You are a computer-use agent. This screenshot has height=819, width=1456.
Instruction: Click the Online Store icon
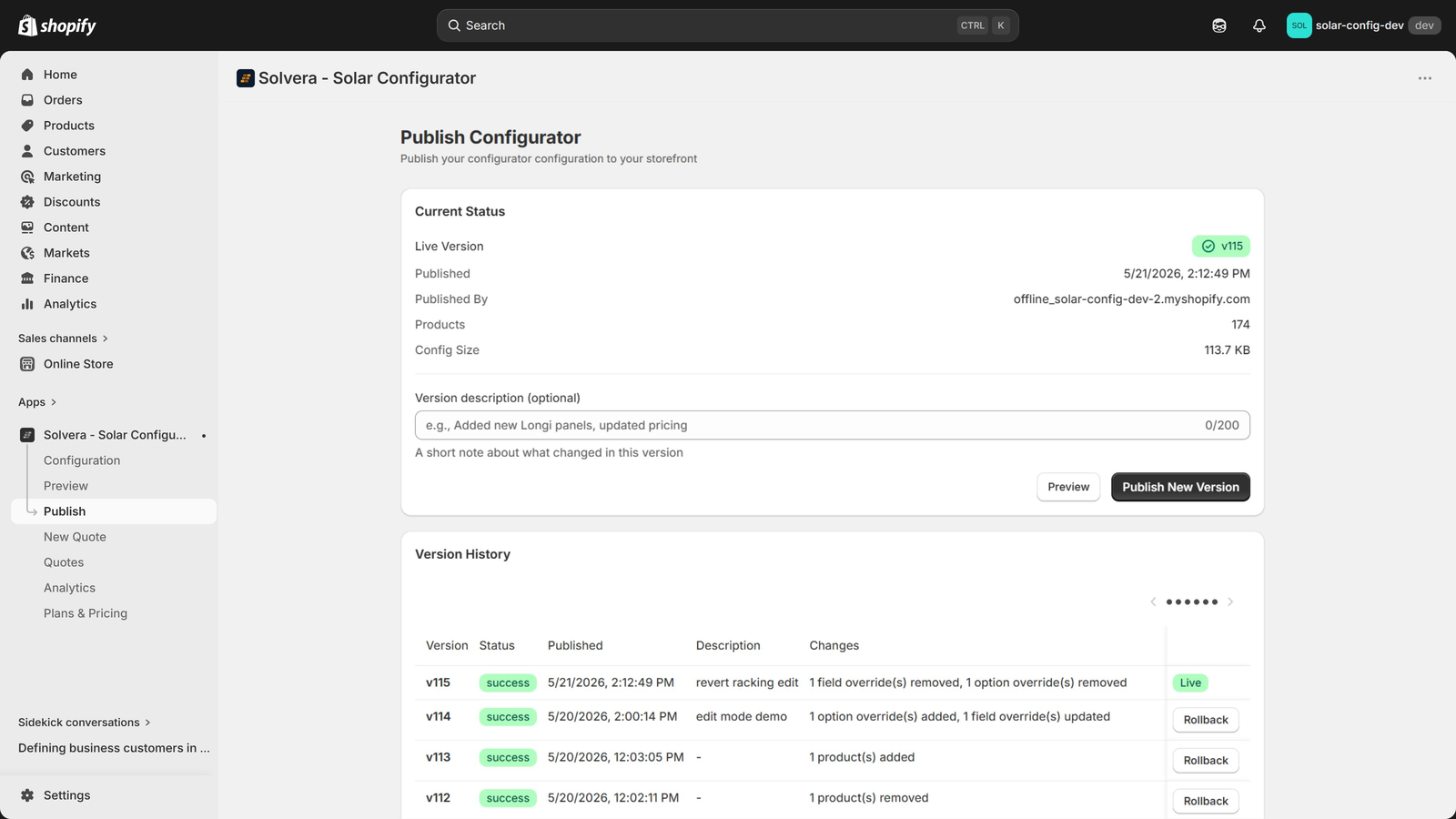tap(27, 364)
